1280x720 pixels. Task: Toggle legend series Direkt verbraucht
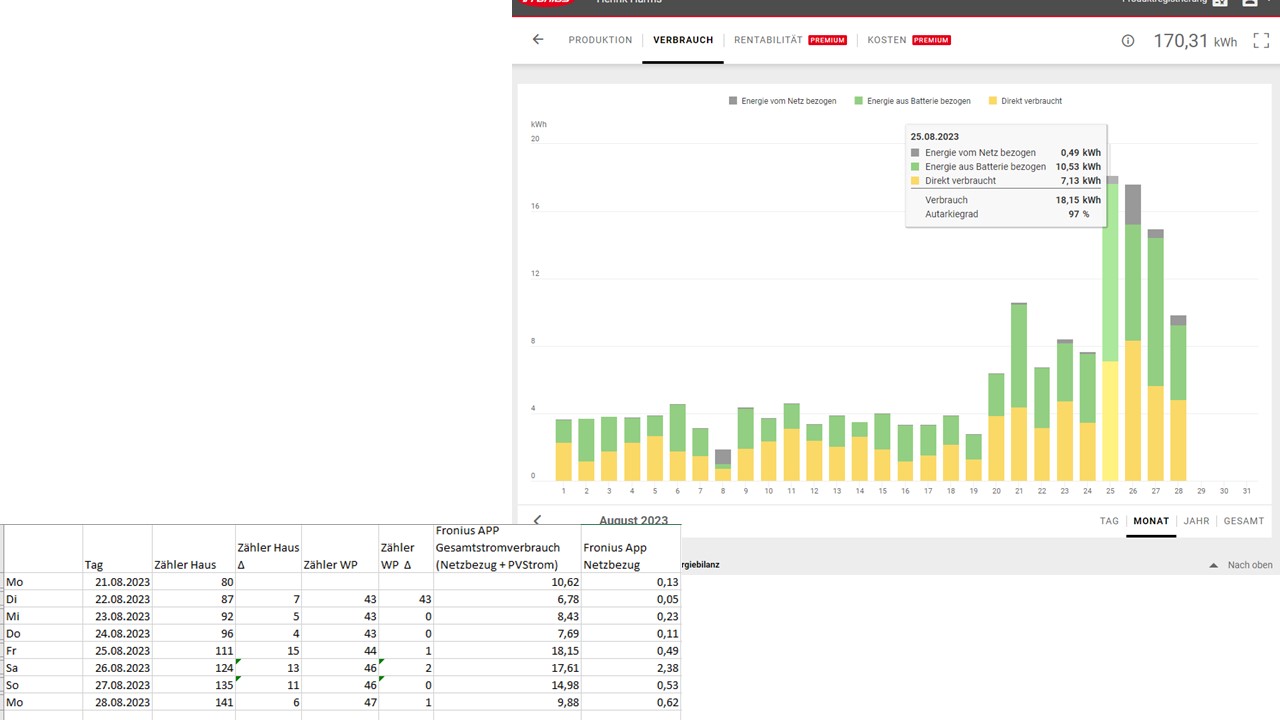coord(1025,101)
